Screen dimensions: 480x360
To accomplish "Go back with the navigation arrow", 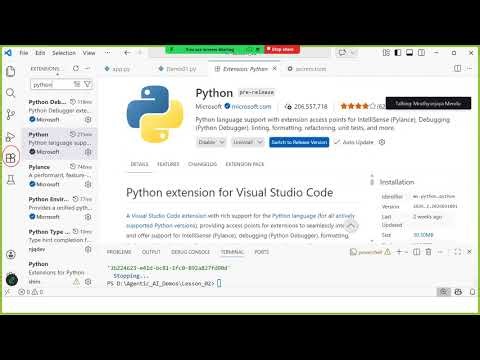I will pos(127,53).
